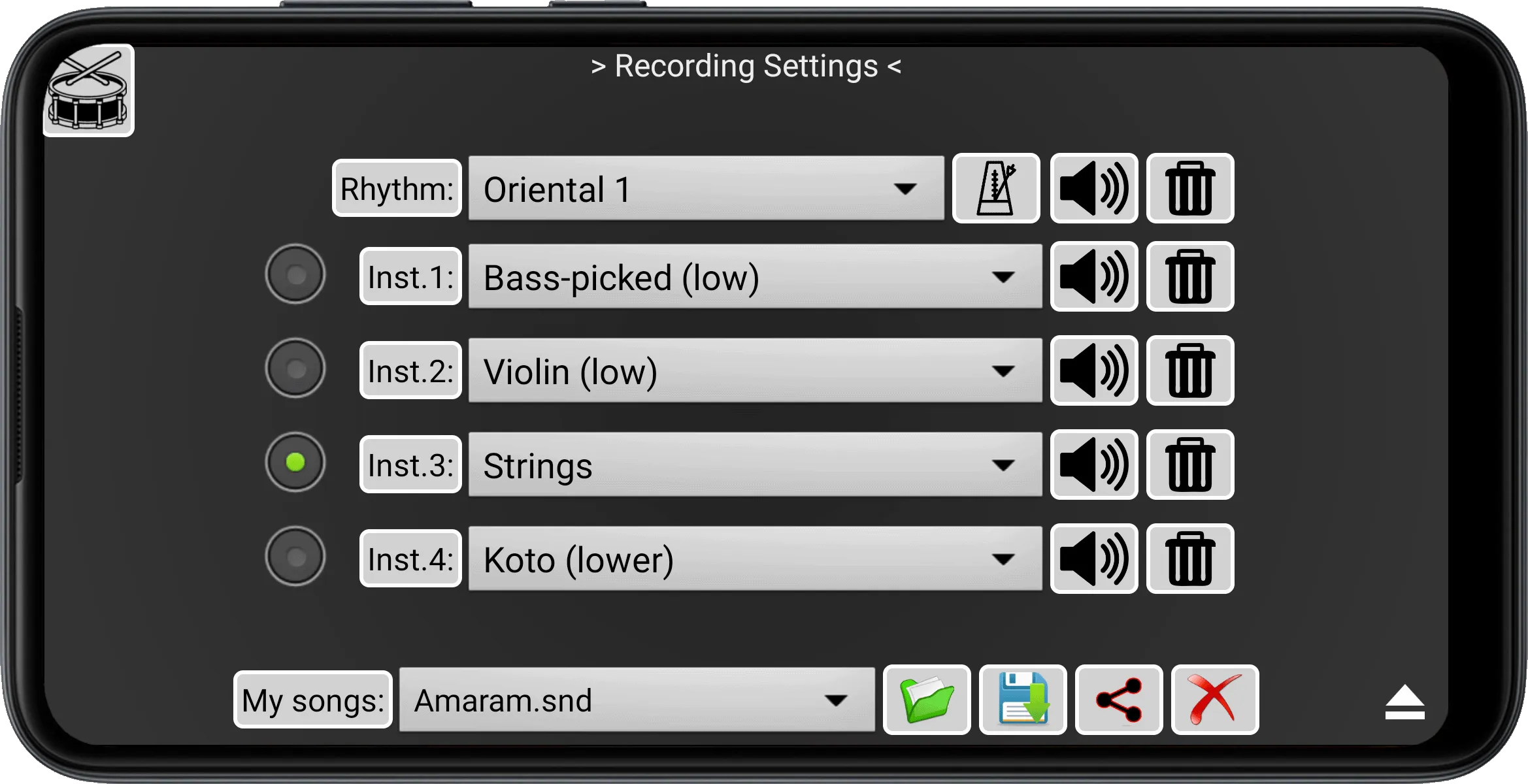Adjust volume for Bass-picked (low) instrument
This screenshot has width=1528, height=784.
(1094, 277)
